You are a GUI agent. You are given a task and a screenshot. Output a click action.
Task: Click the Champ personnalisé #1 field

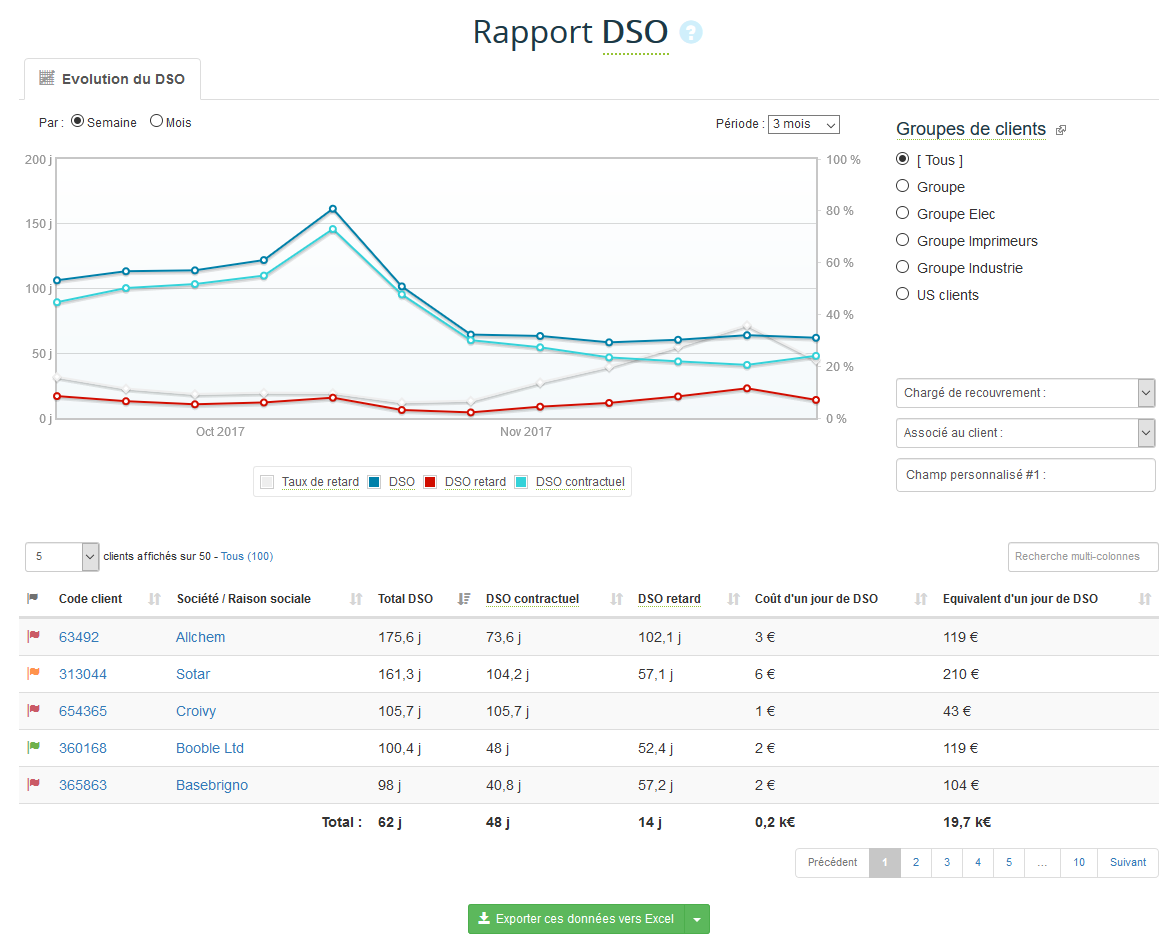pos(1025,475)
